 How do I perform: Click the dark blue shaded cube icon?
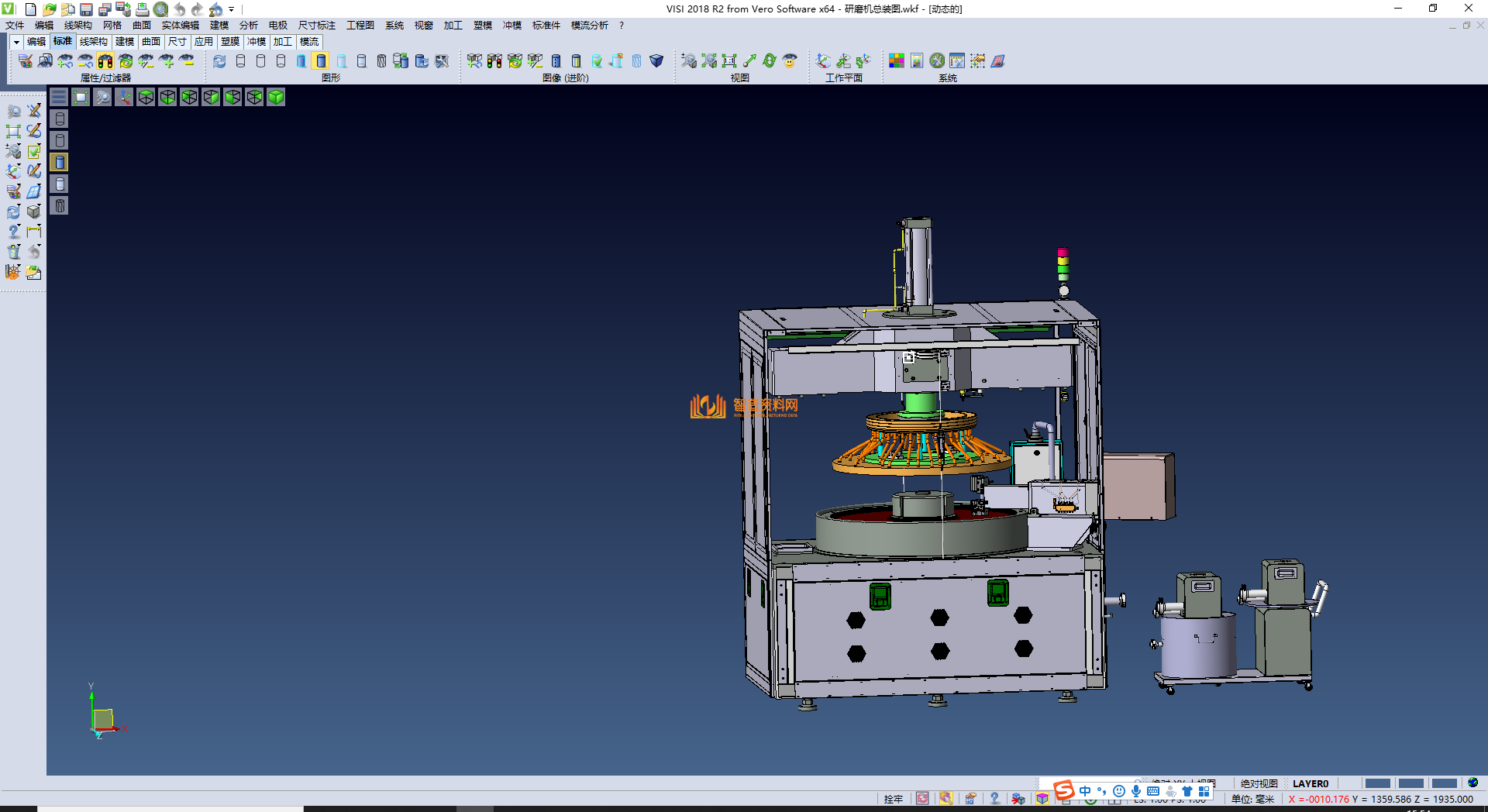tap(656, 60)
